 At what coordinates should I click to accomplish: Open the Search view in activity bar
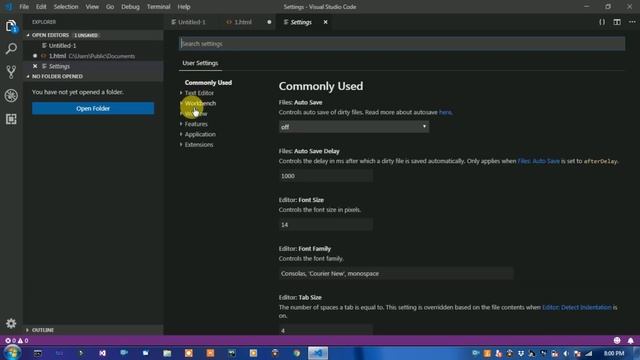[11, 49]
